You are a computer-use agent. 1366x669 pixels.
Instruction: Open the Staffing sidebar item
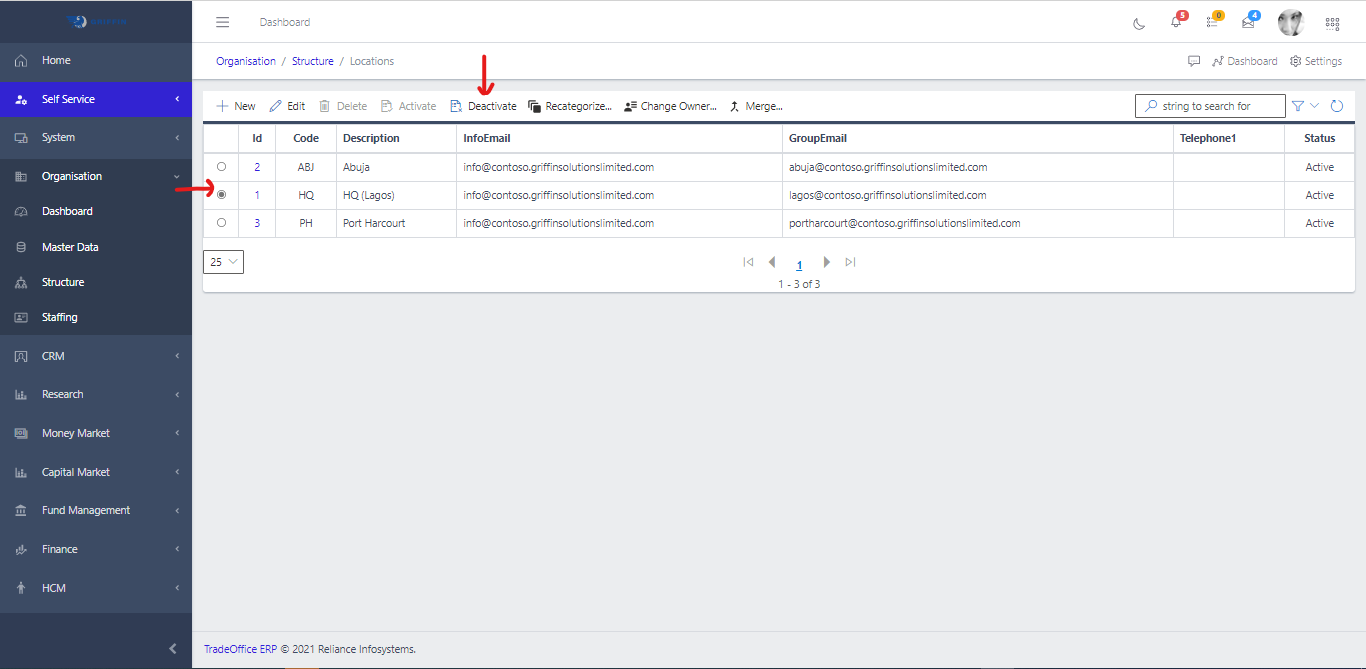pos(60,317)
